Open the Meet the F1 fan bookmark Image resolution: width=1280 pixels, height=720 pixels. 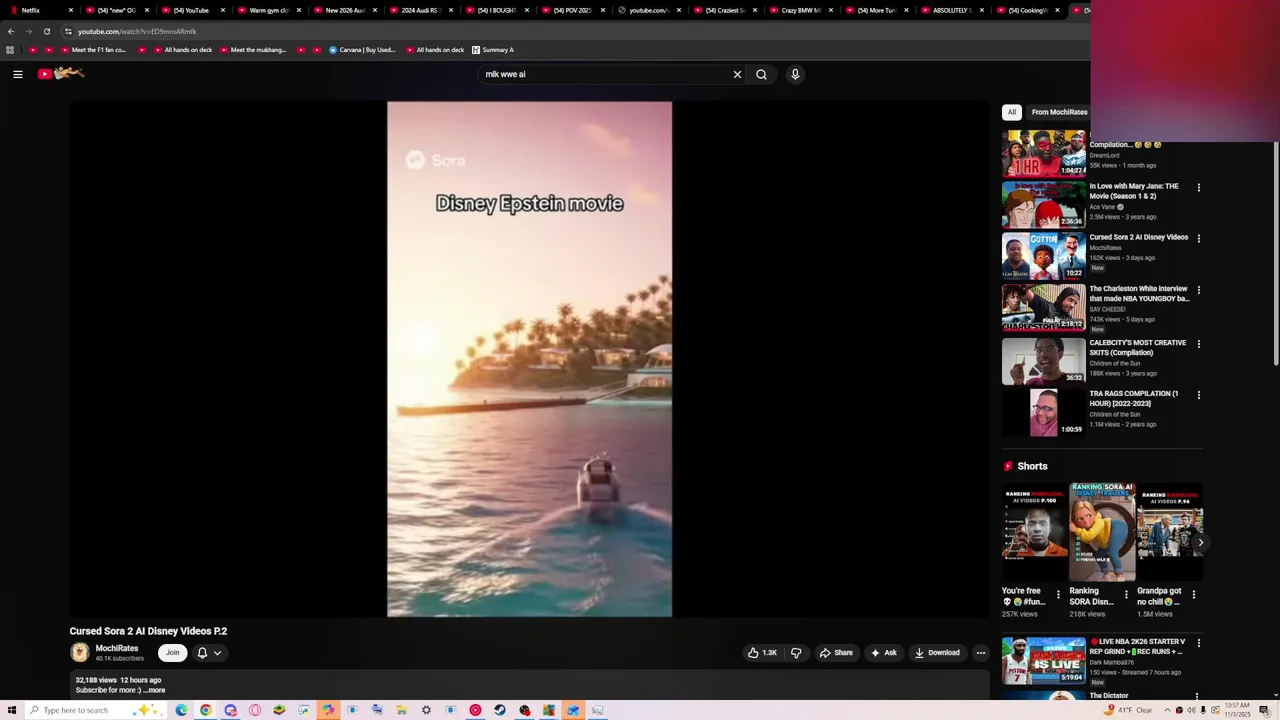(x=92, y=50)
